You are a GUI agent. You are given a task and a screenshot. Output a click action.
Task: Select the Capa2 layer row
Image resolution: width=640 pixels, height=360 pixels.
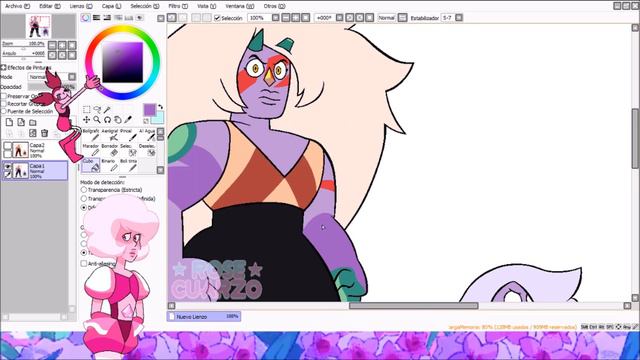coord(35,150)
